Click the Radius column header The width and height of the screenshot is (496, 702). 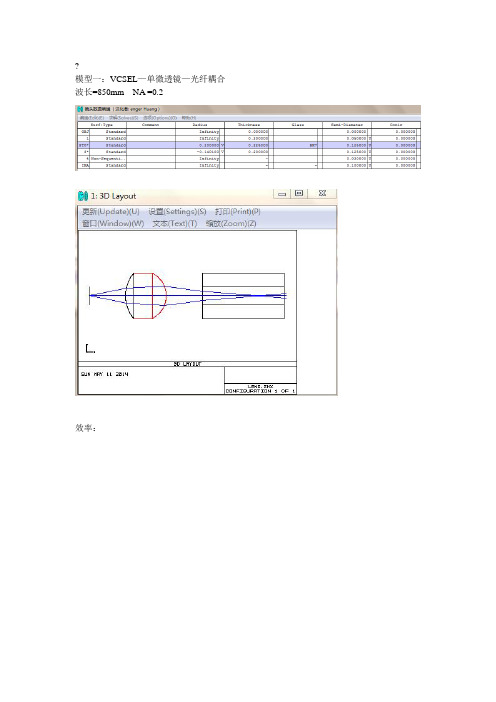click(200, 125)
